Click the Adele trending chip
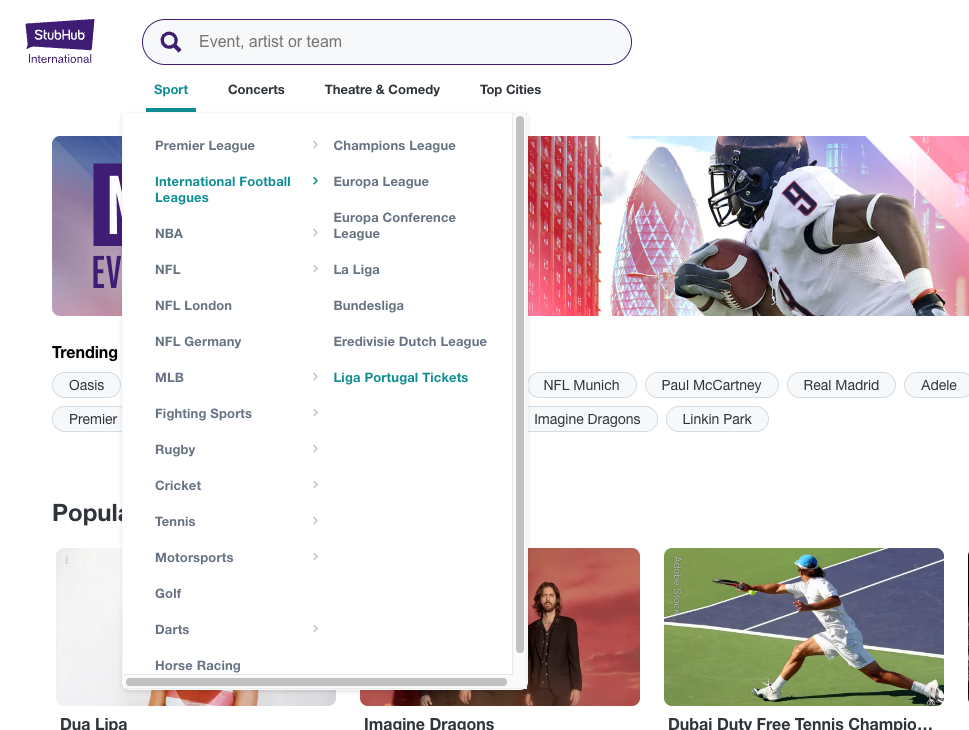This screenshot has width=969, height=730. click(x=938, y=385)
